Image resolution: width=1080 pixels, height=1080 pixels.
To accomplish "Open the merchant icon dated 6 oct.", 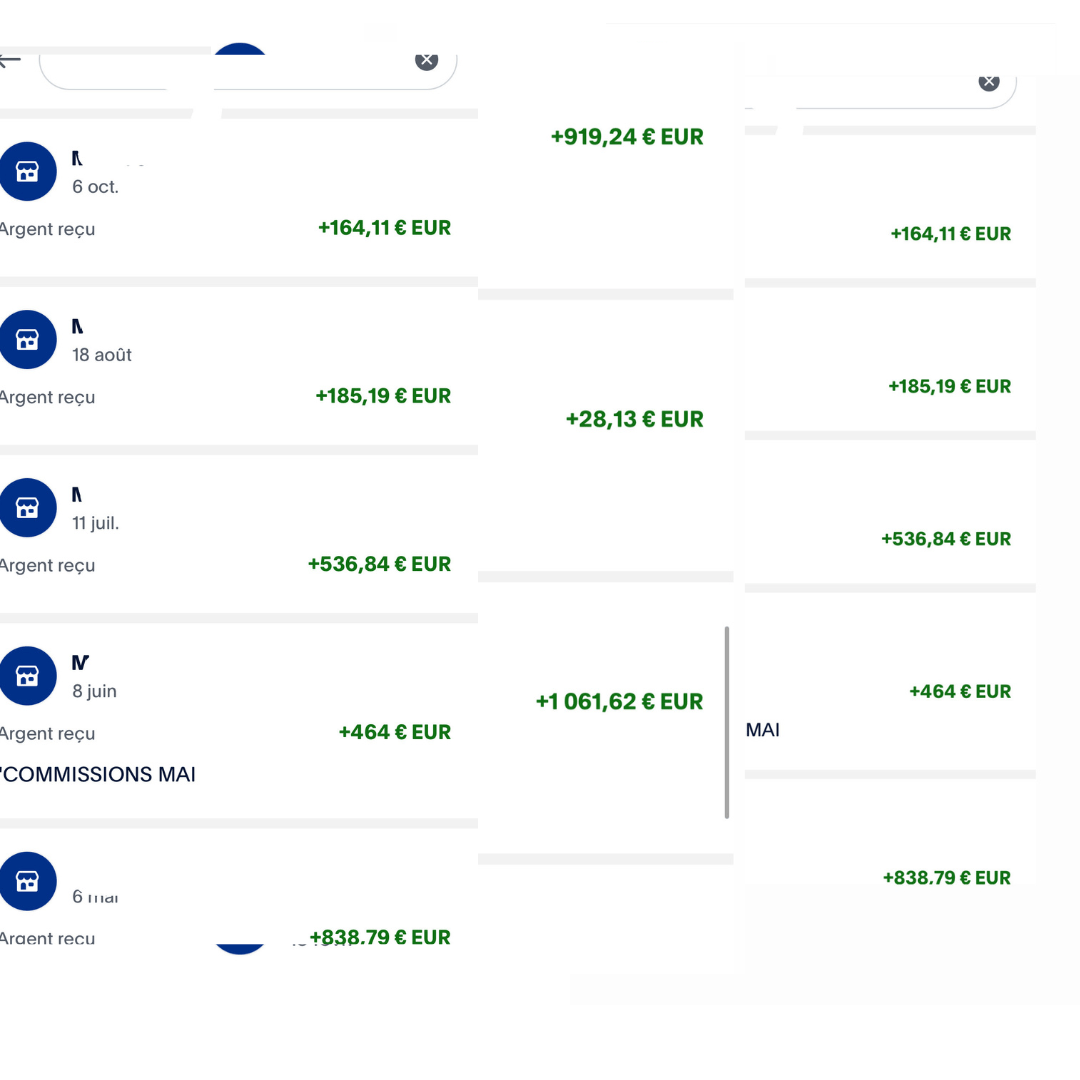I will [x=27, y=172].
